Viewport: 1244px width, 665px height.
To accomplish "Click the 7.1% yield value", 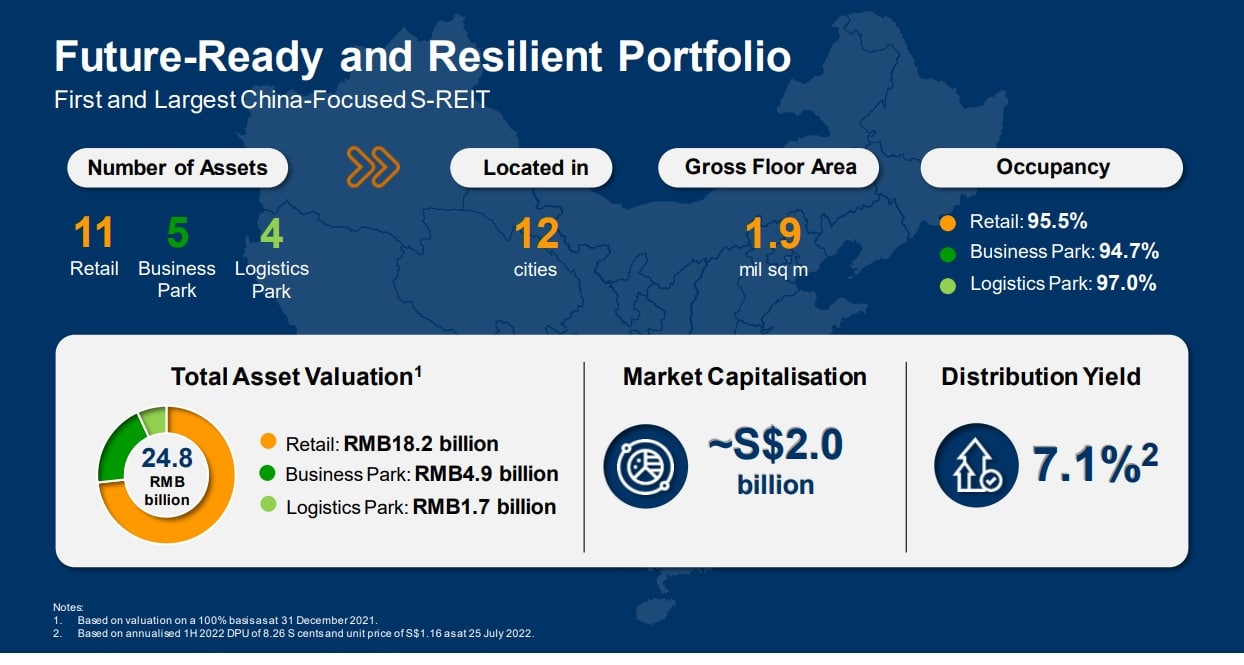I will click(1095, 464).
